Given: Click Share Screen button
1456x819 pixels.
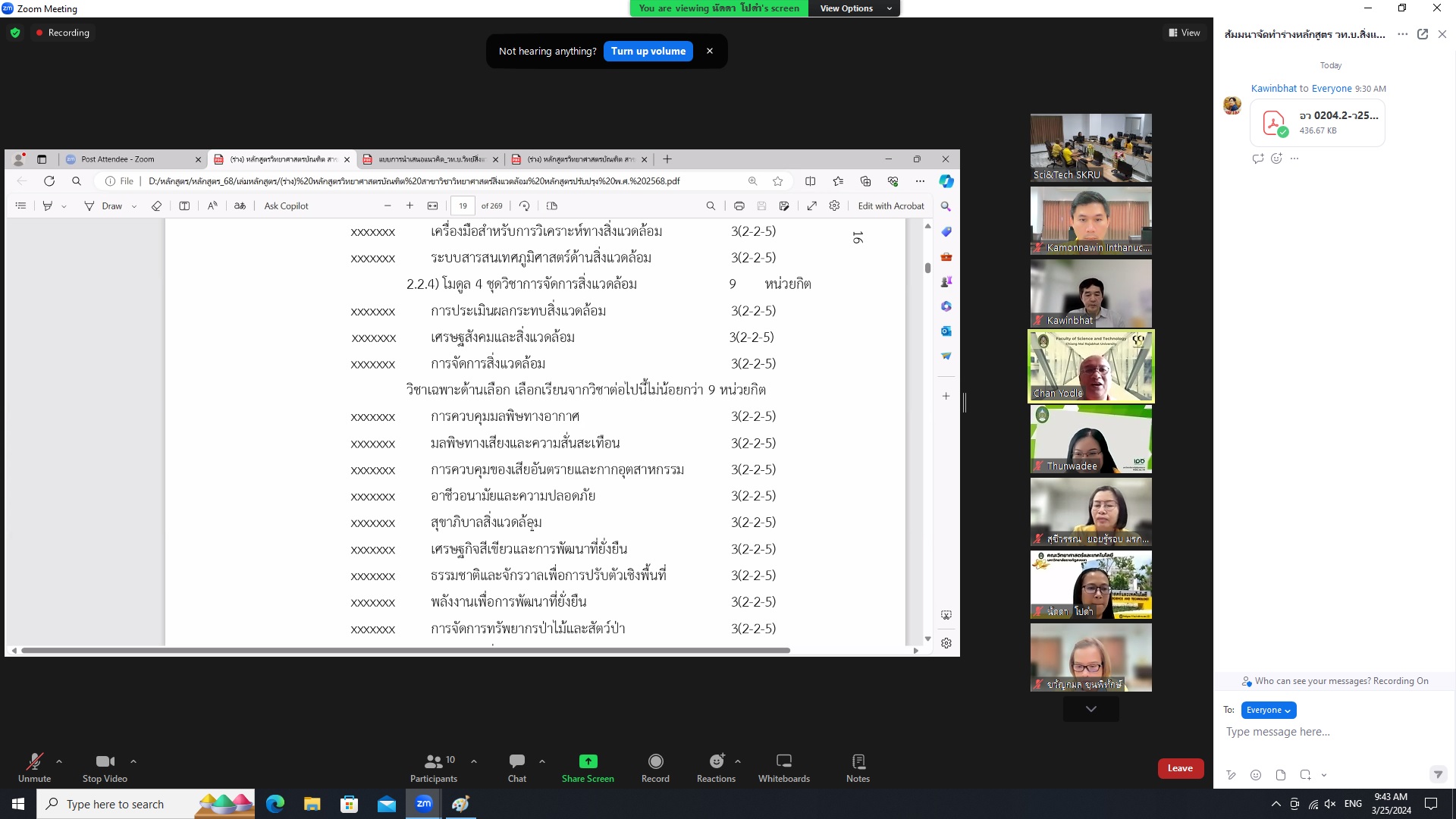Looking at the screenshot, I should (x=588, y=767).
